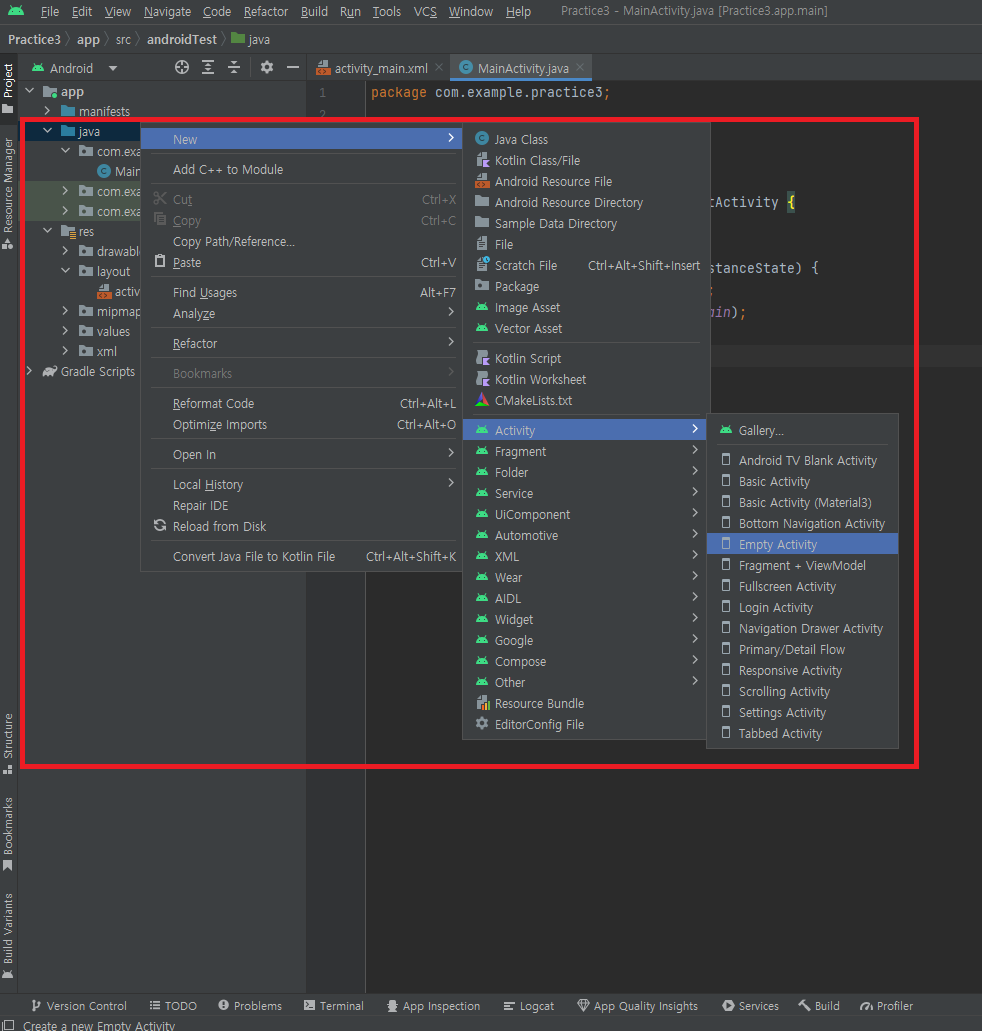This screenshot has height=1031, width=982.
Task: Choose Kotlin Script option
Action: click(x=586, y=358)
